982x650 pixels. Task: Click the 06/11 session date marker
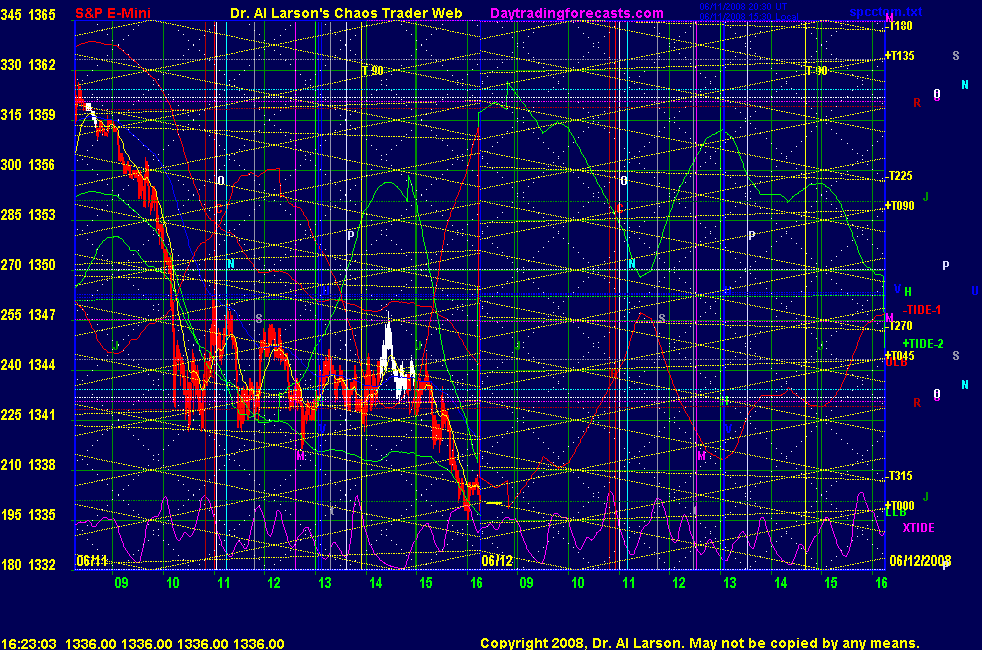[91, 560]
